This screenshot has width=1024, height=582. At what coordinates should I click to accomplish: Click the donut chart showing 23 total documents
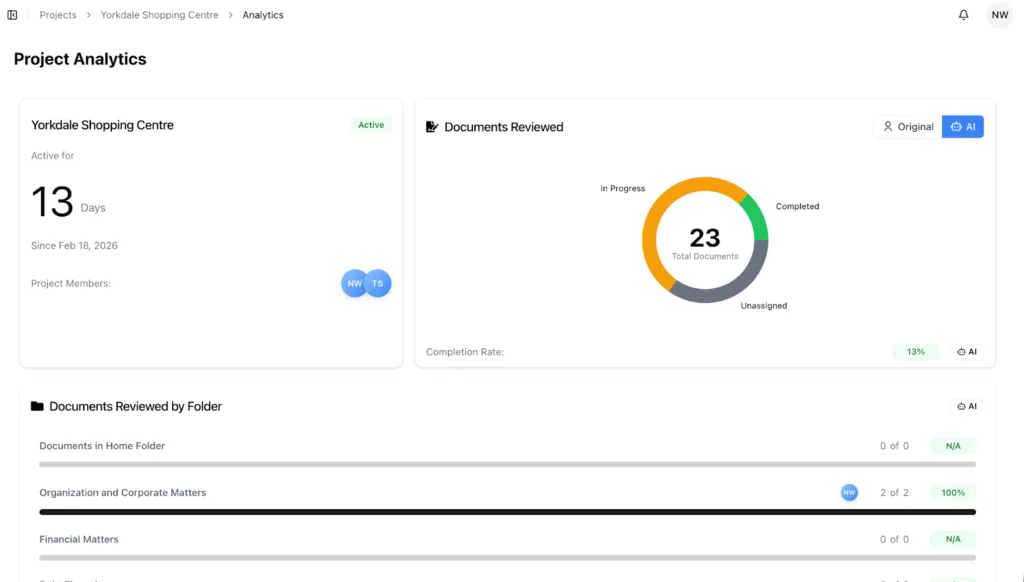705,240
